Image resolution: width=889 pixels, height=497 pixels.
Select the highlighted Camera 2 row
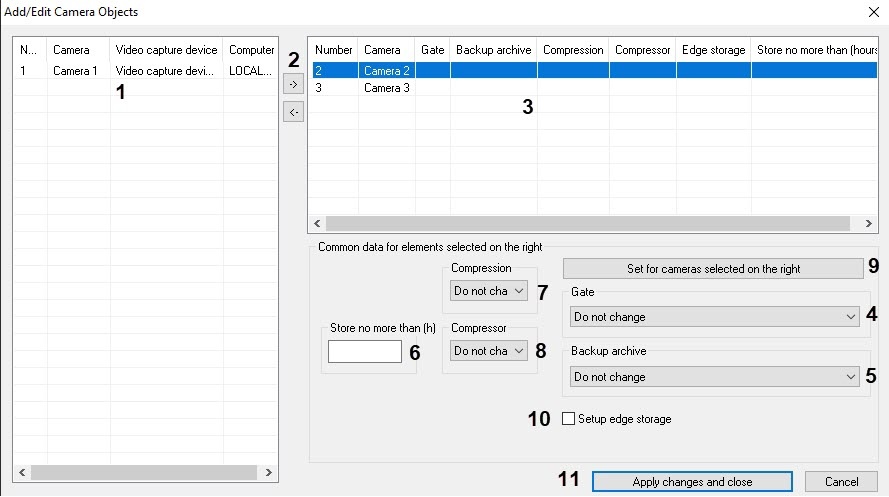tap(386, 71)
